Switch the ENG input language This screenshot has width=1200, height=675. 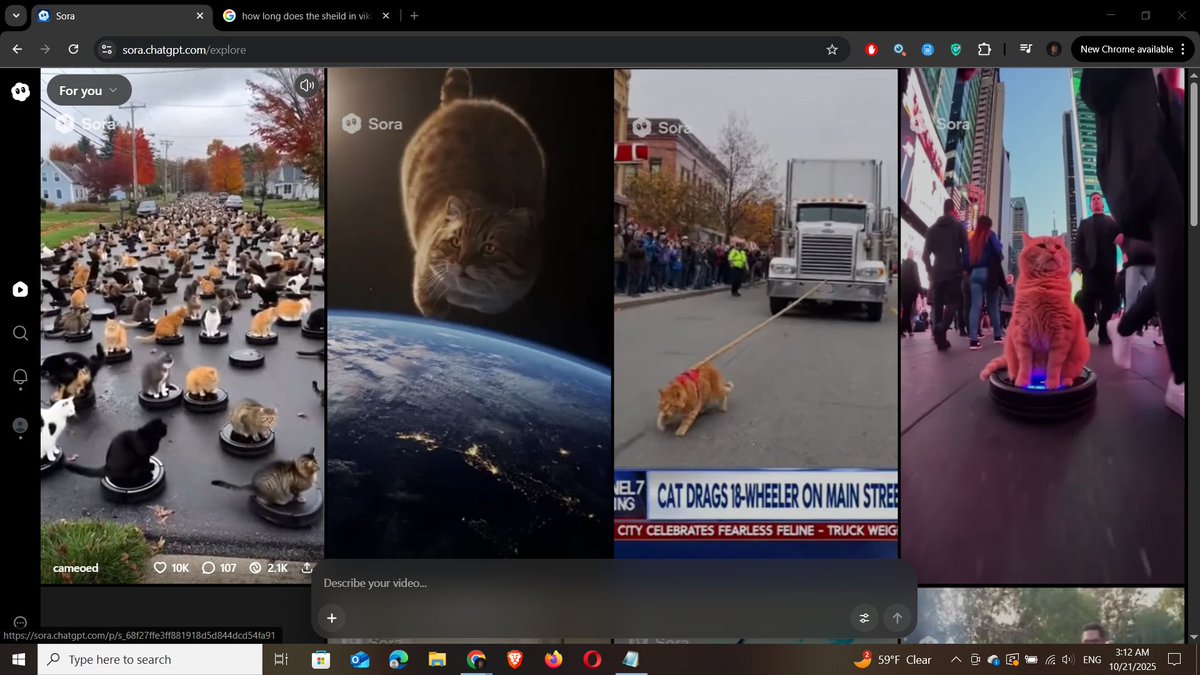tap(1092, 660)
